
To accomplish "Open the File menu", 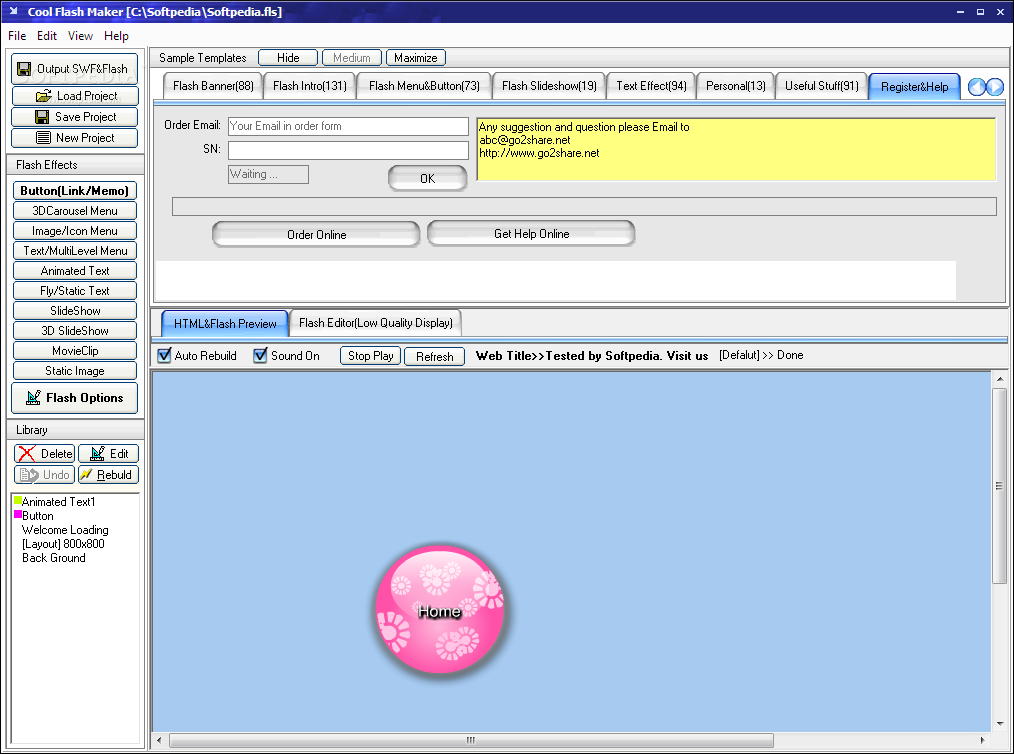I will (17, 36).
